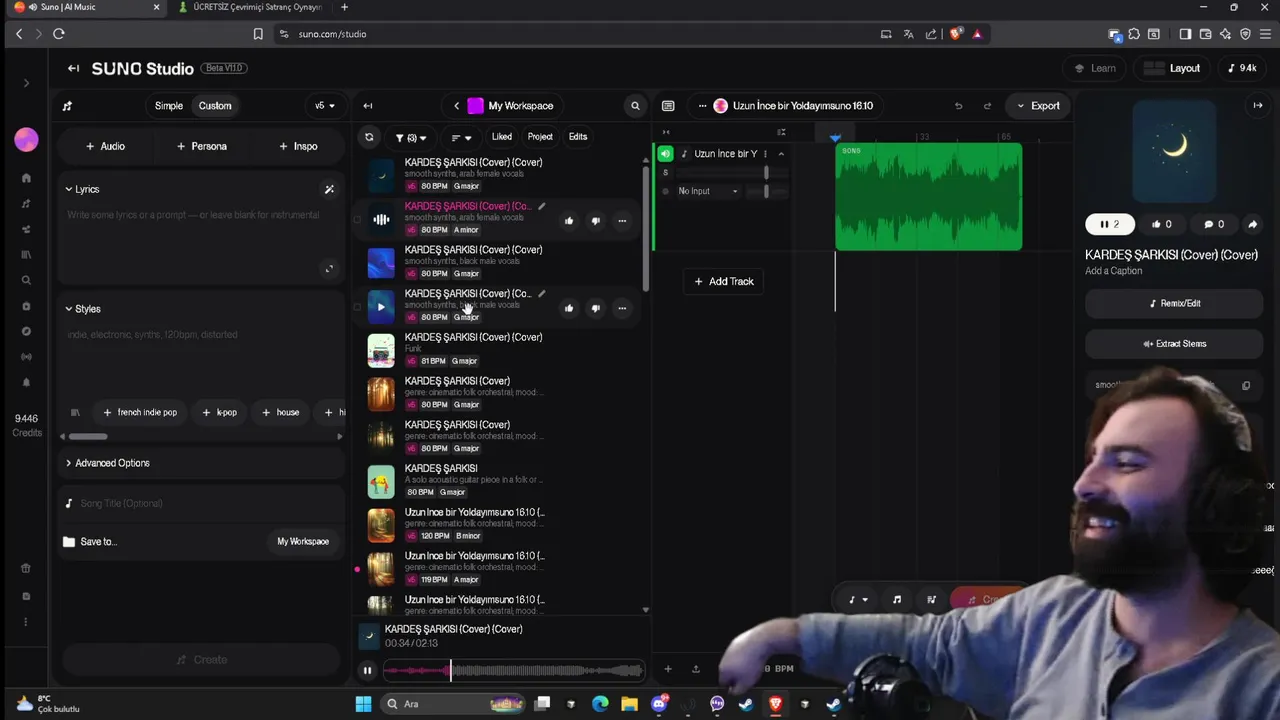Viewport: 1280px width, 720px height.
Task: Adjust the track volume slider
Action: tap(766, 173)
